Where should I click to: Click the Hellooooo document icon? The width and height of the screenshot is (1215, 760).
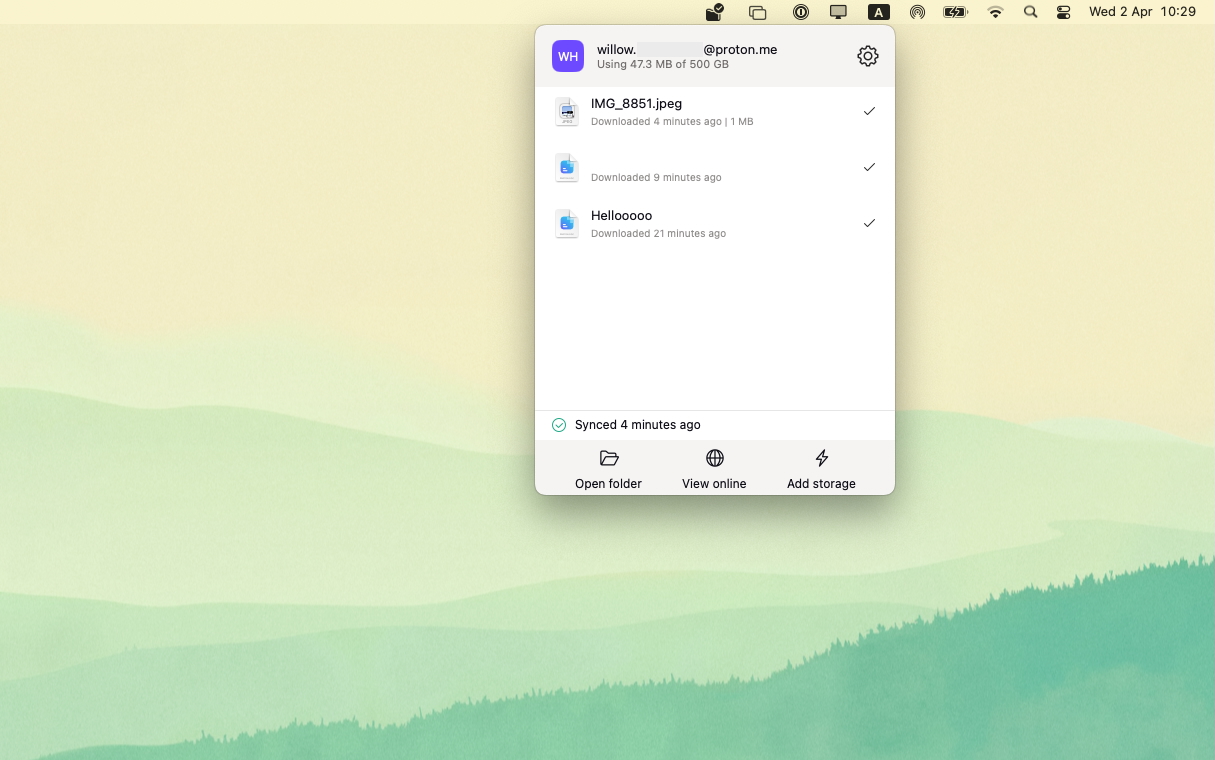click(x=567, y=224)
